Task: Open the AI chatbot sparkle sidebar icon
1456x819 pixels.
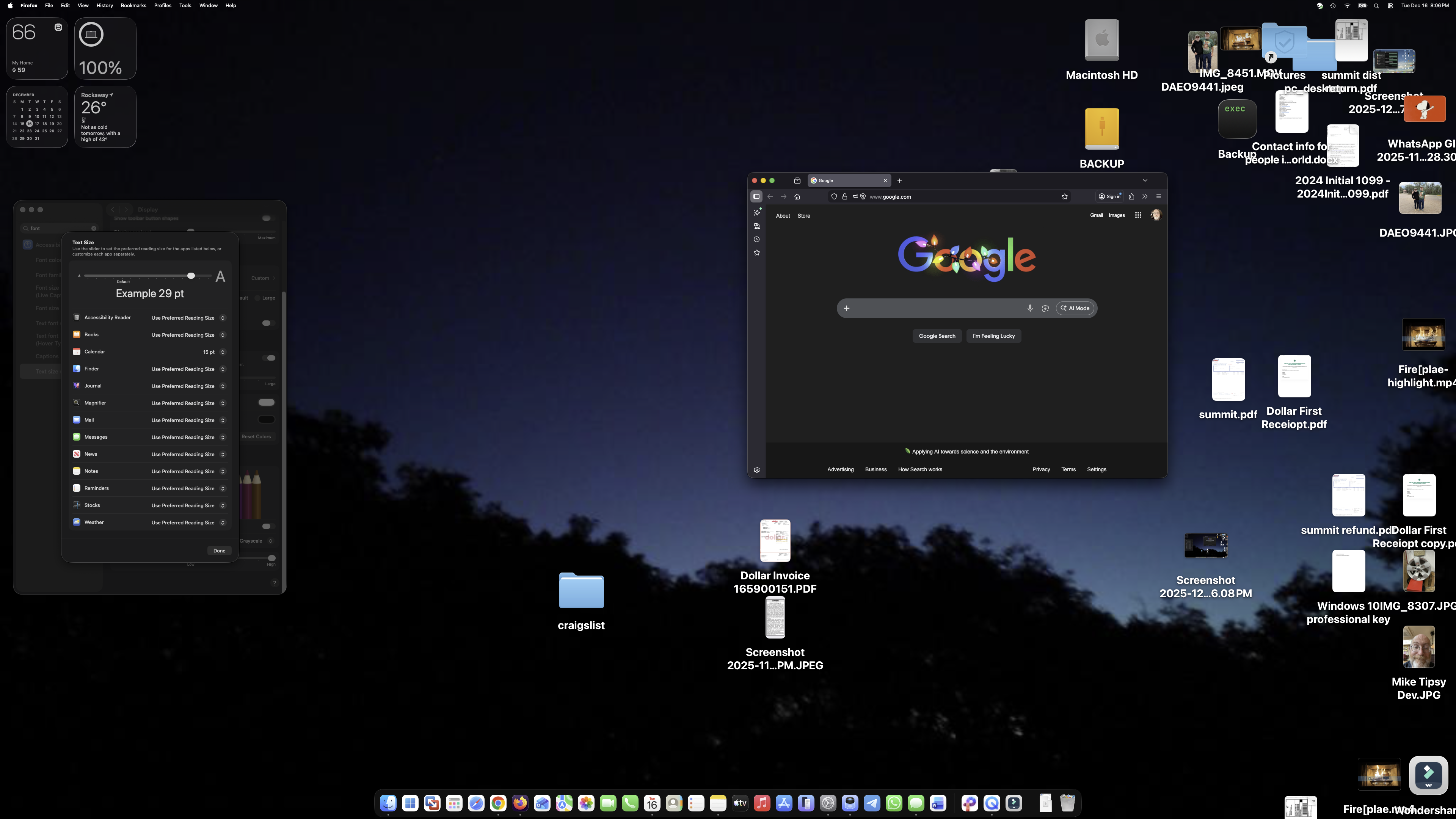Action: point(757,212)
